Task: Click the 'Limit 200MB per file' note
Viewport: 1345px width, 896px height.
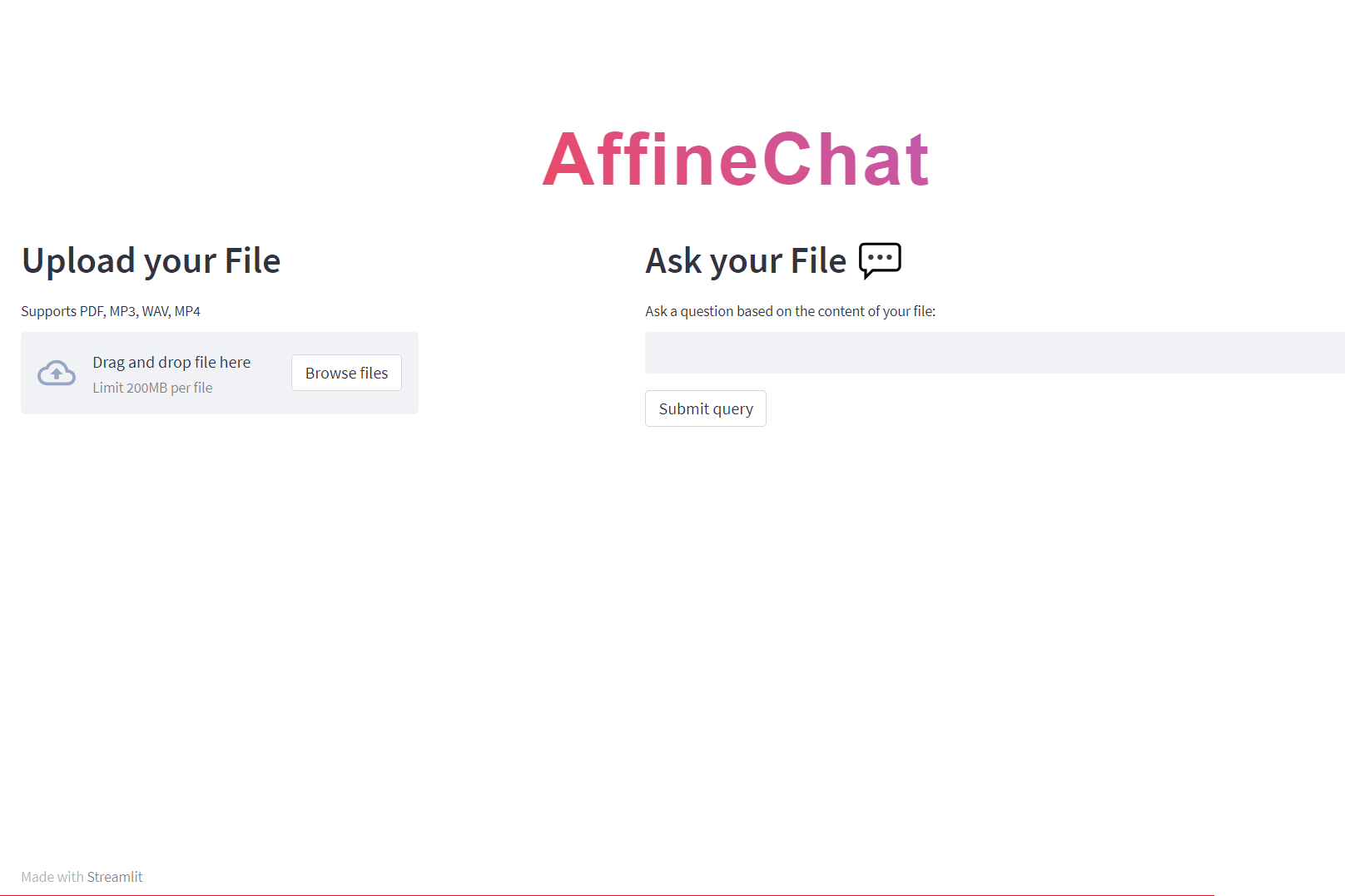Action: click(152, 388)
